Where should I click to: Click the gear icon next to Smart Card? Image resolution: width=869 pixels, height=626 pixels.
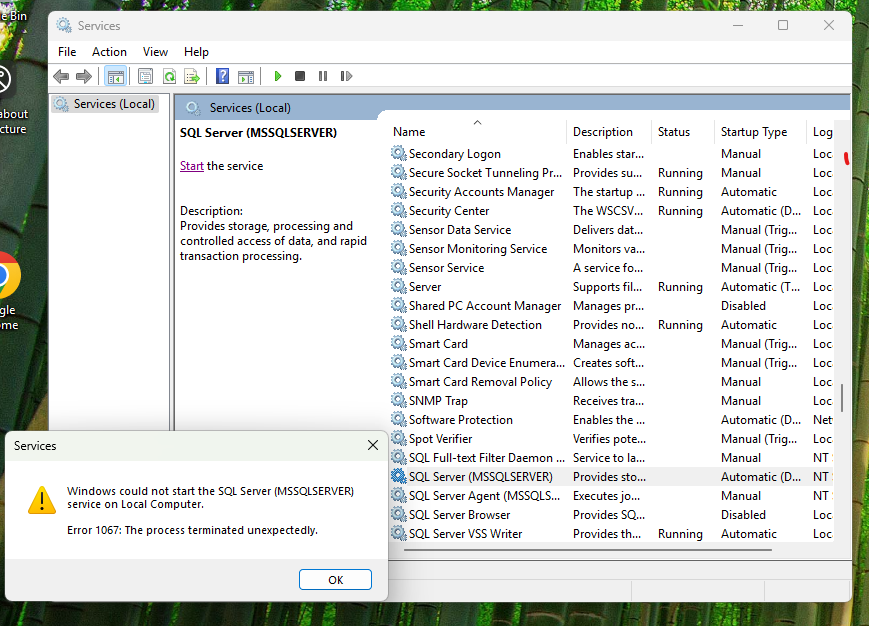(398, 343)
